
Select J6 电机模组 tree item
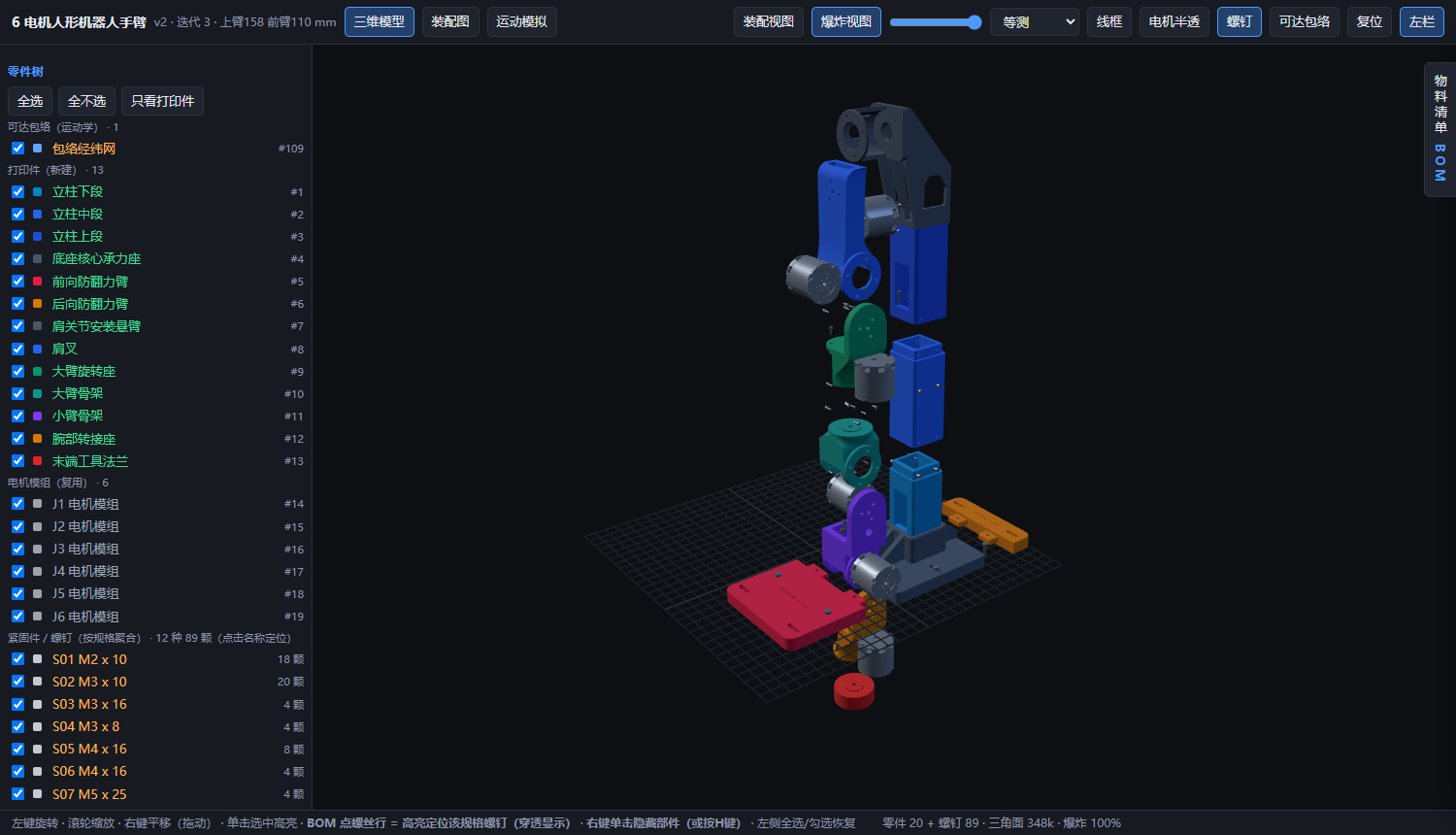85,617
